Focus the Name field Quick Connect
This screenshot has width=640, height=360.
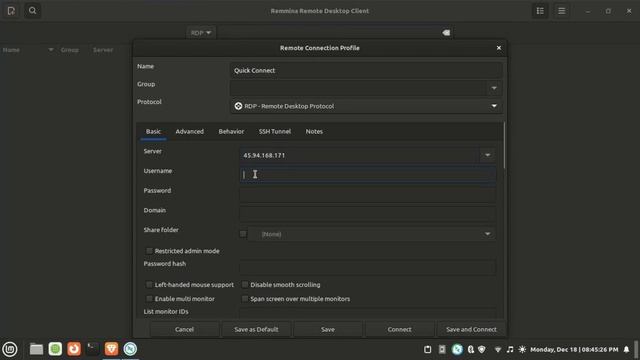click(x=367, y=71)
